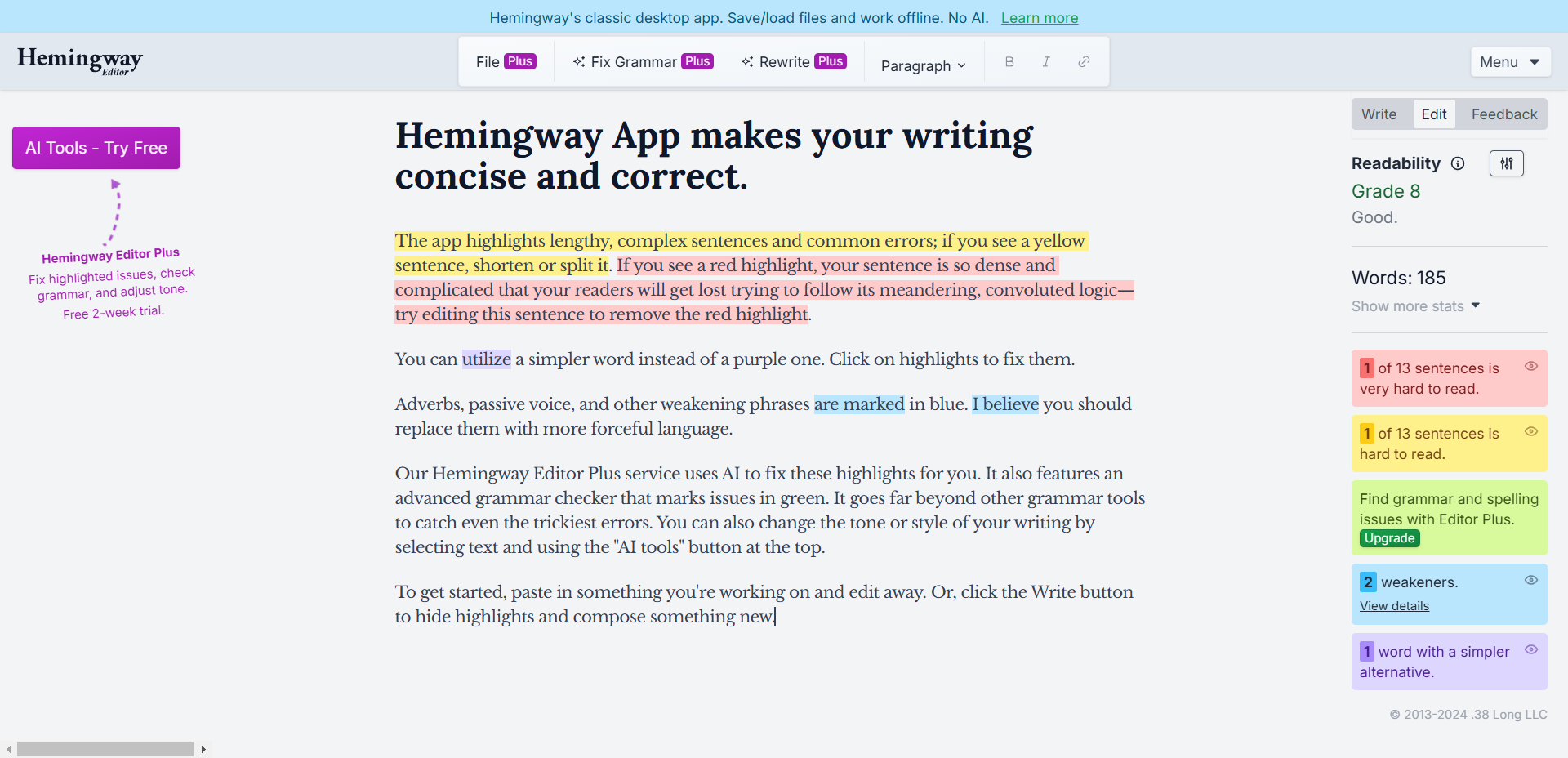Screen dimensions: 1568x758
Task: Open the Feedback tab
Action: click(x=1504, y=114)
